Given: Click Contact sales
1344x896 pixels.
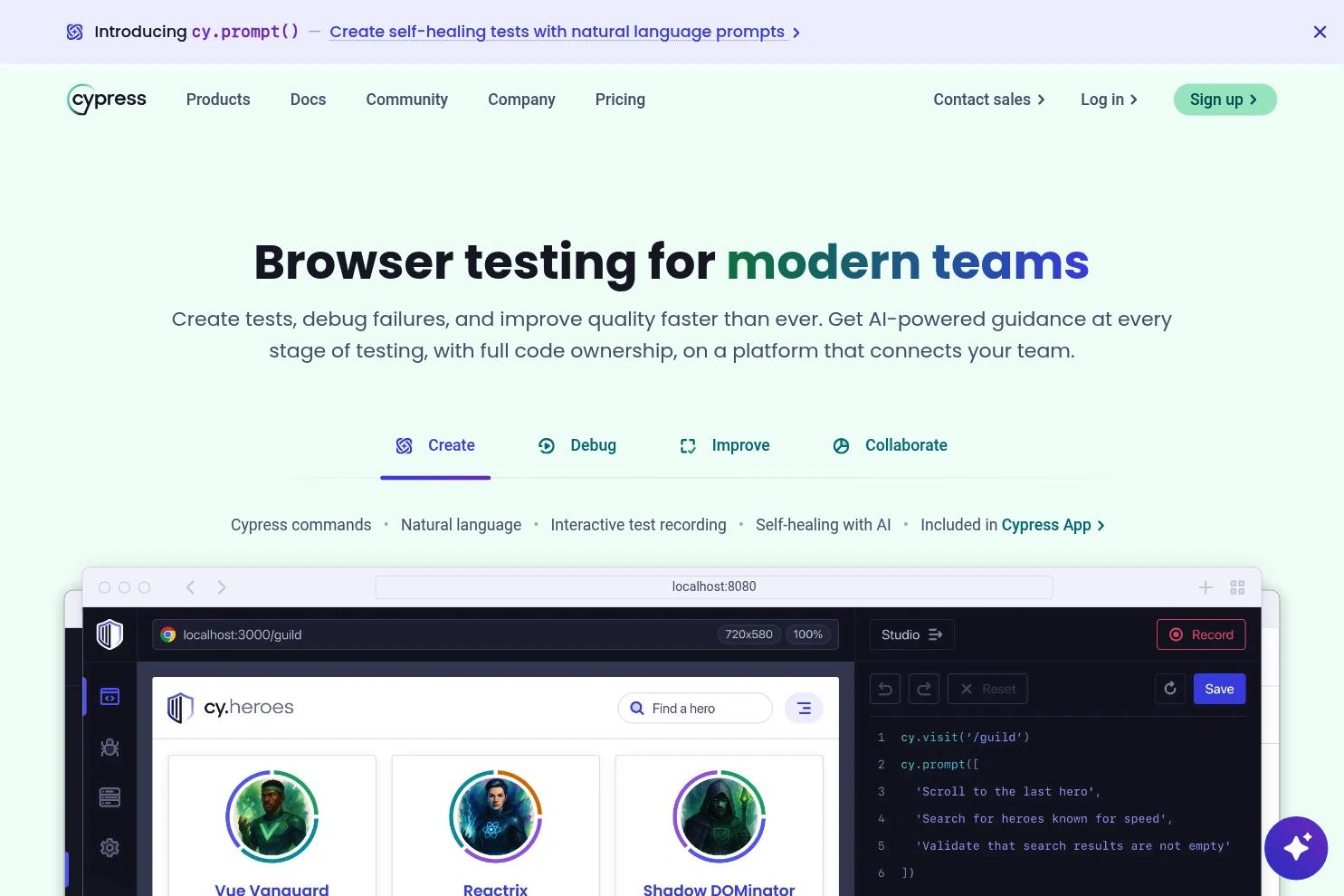Looking at the screenshot, I should point(989,100).
